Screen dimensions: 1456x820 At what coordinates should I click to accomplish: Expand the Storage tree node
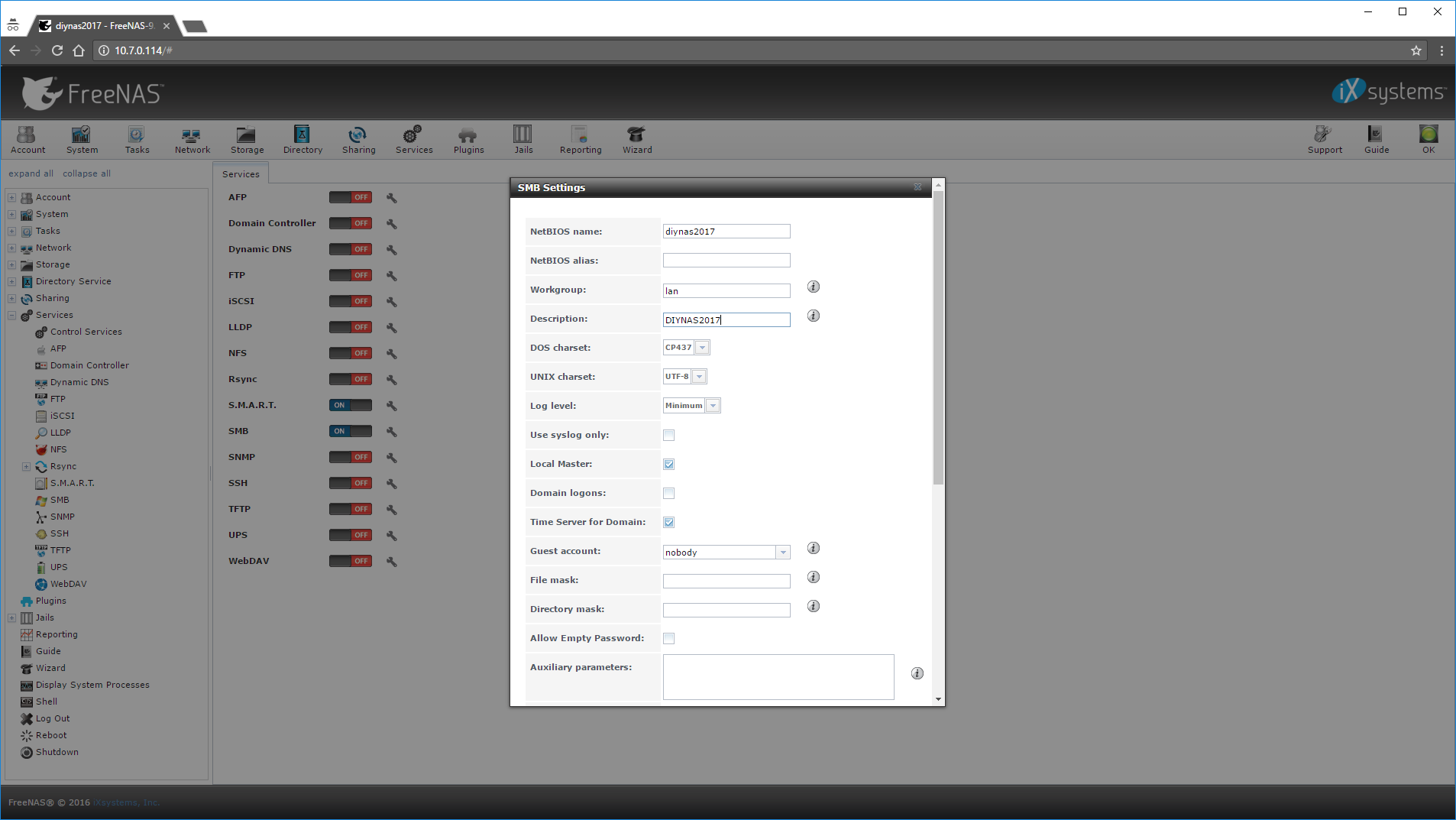11,264
